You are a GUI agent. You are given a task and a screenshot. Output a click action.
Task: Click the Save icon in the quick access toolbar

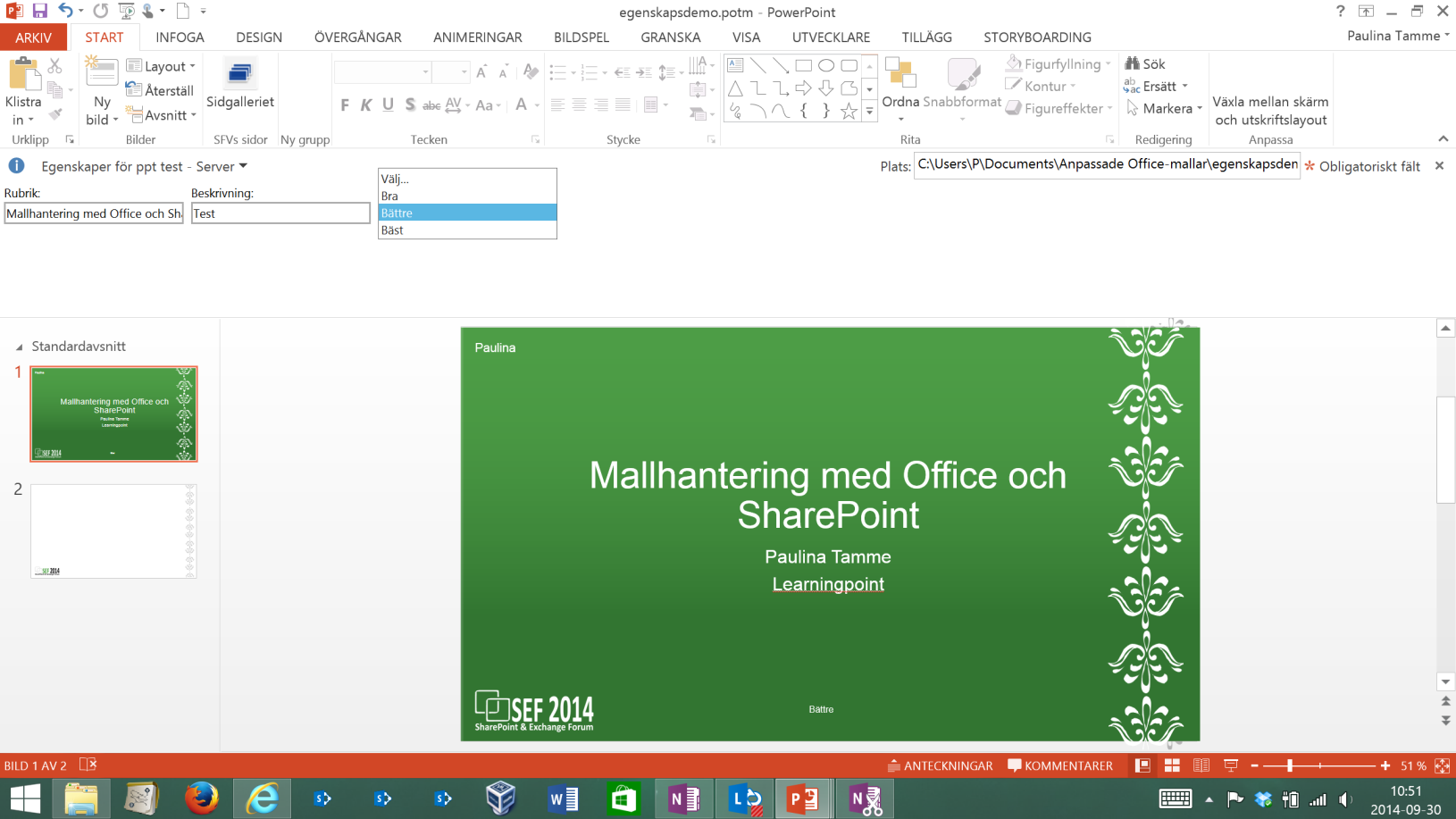tap(39, 11)
